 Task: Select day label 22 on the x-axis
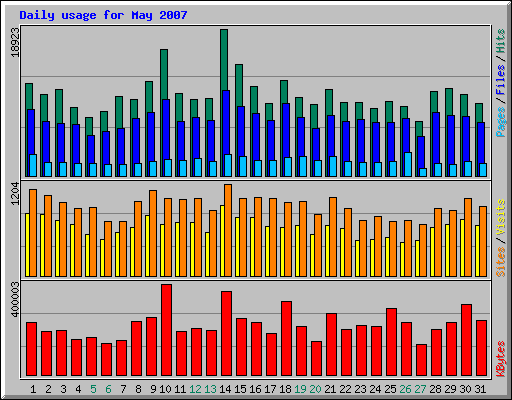[x=345, y=389]
